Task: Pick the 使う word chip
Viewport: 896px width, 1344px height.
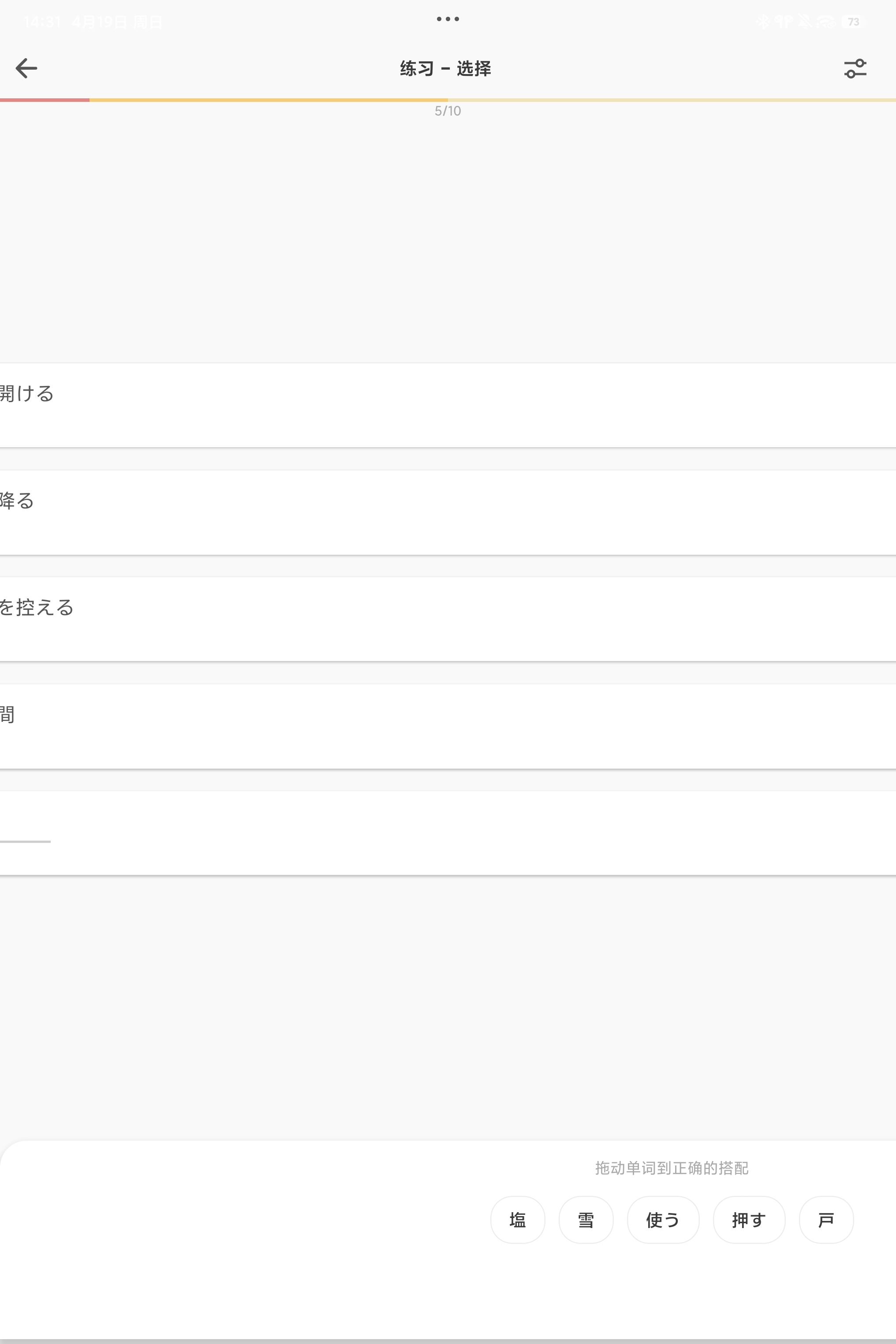Action: pos(663,1220)
